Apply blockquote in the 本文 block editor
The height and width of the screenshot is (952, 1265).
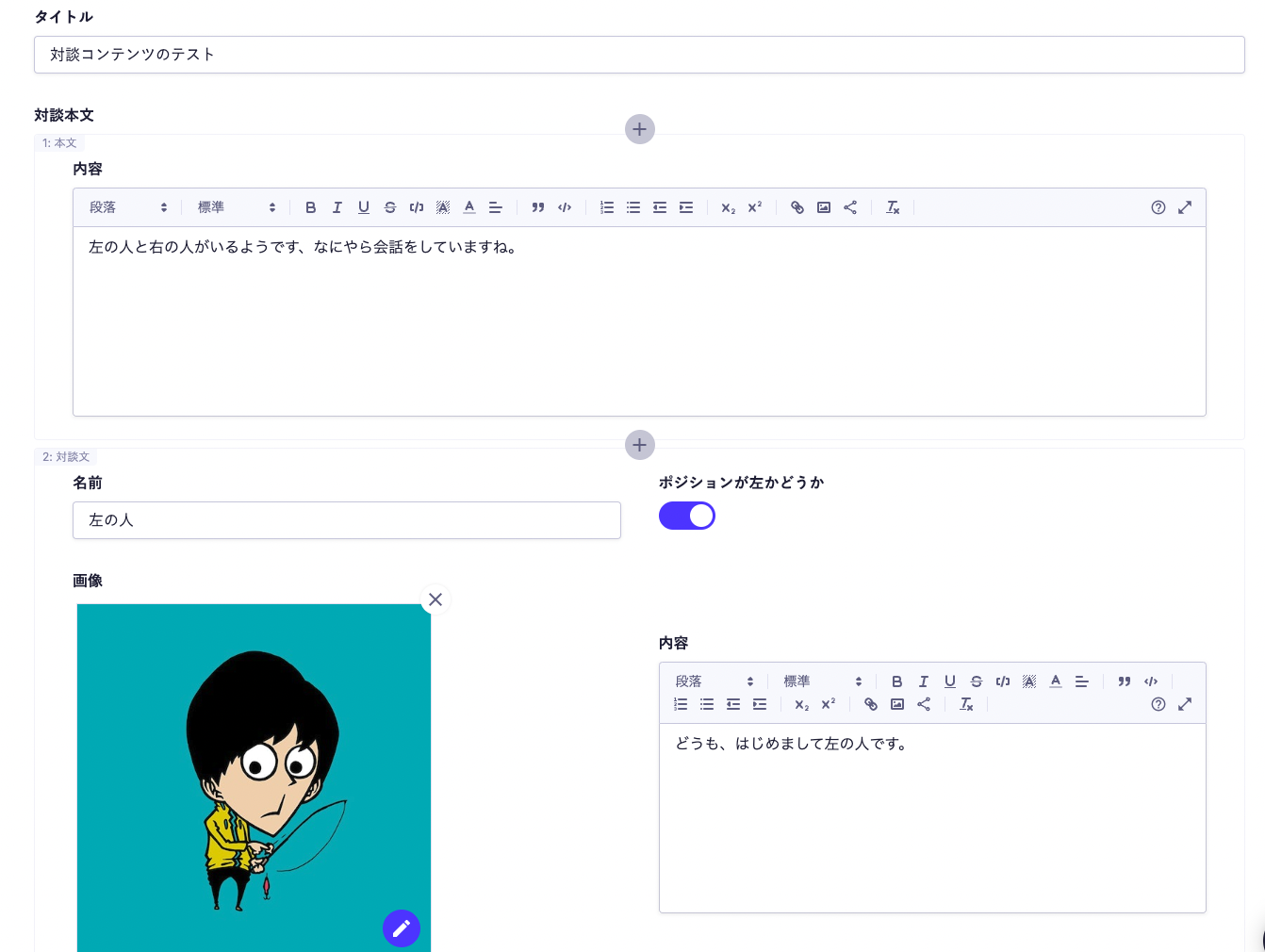538,207
